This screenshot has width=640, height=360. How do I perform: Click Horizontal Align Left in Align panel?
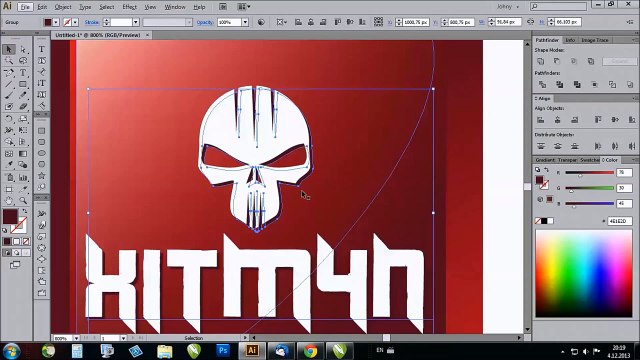tap(541, 120)
